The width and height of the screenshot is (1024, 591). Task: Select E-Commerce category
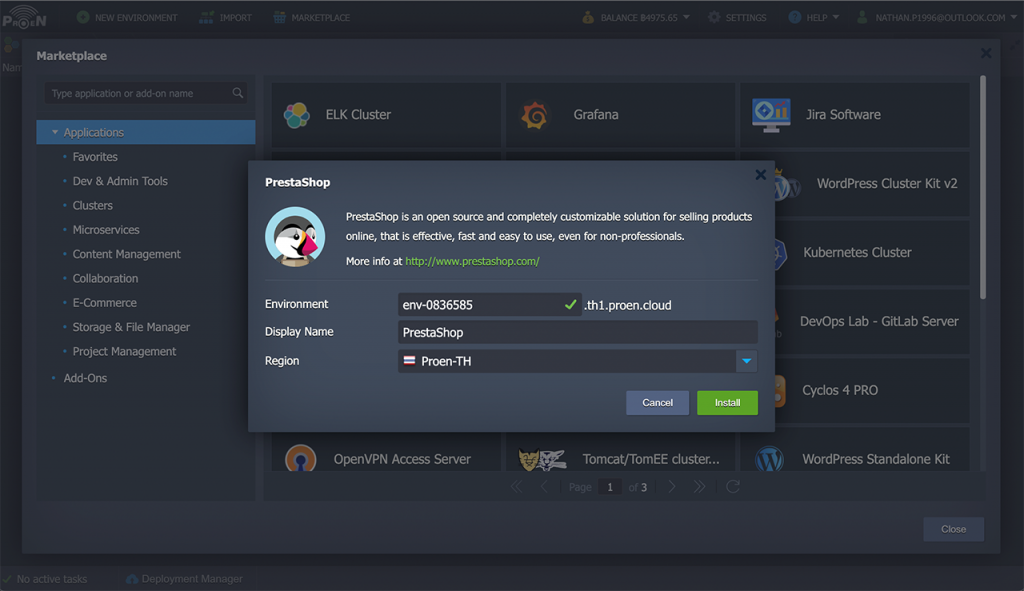pyautogui.click(x=104, y=302)
